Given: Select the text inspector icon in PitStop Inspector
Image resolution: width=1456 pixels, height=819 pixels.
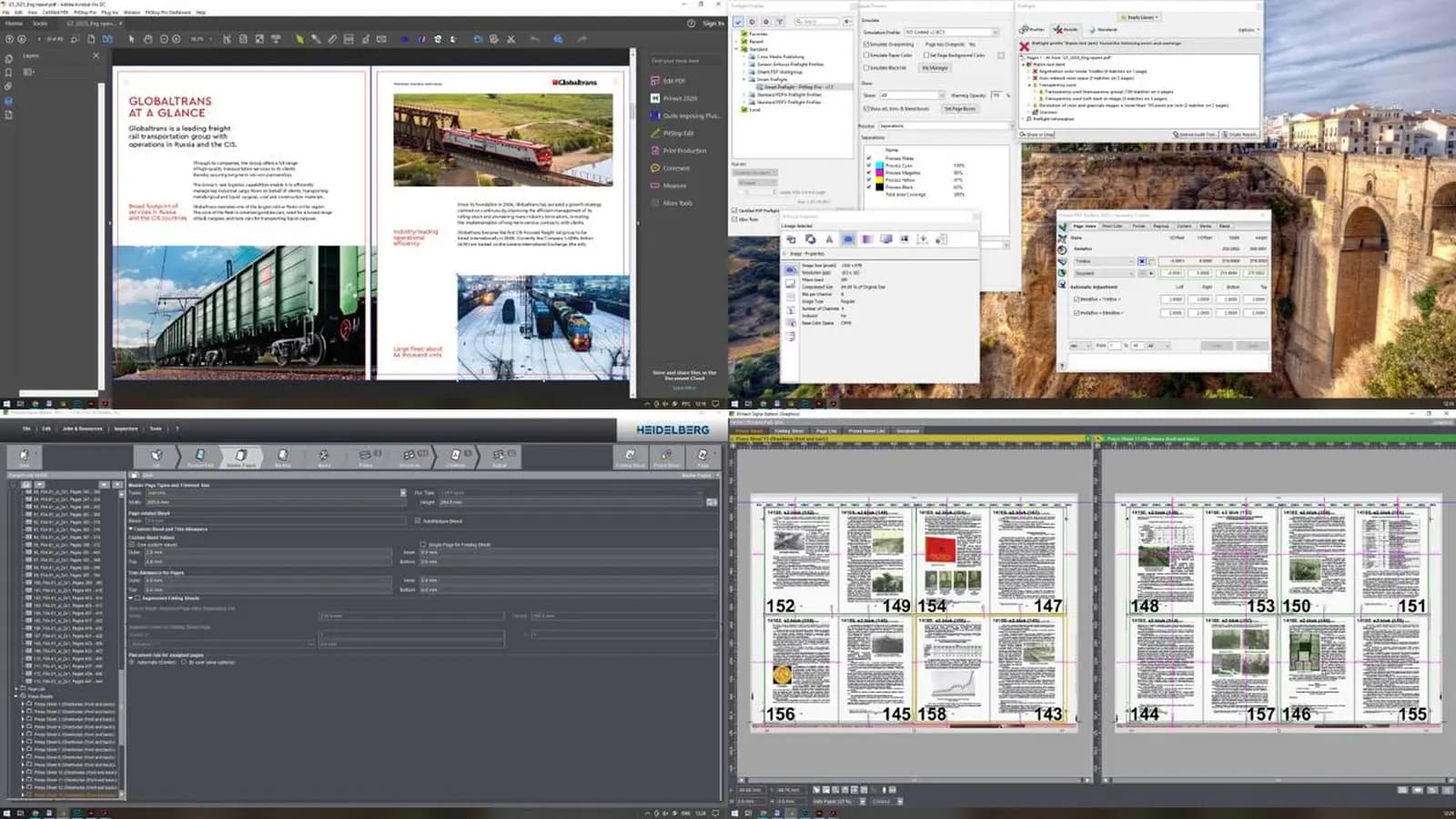Looking at the screenshot, I should click(829, 239).
